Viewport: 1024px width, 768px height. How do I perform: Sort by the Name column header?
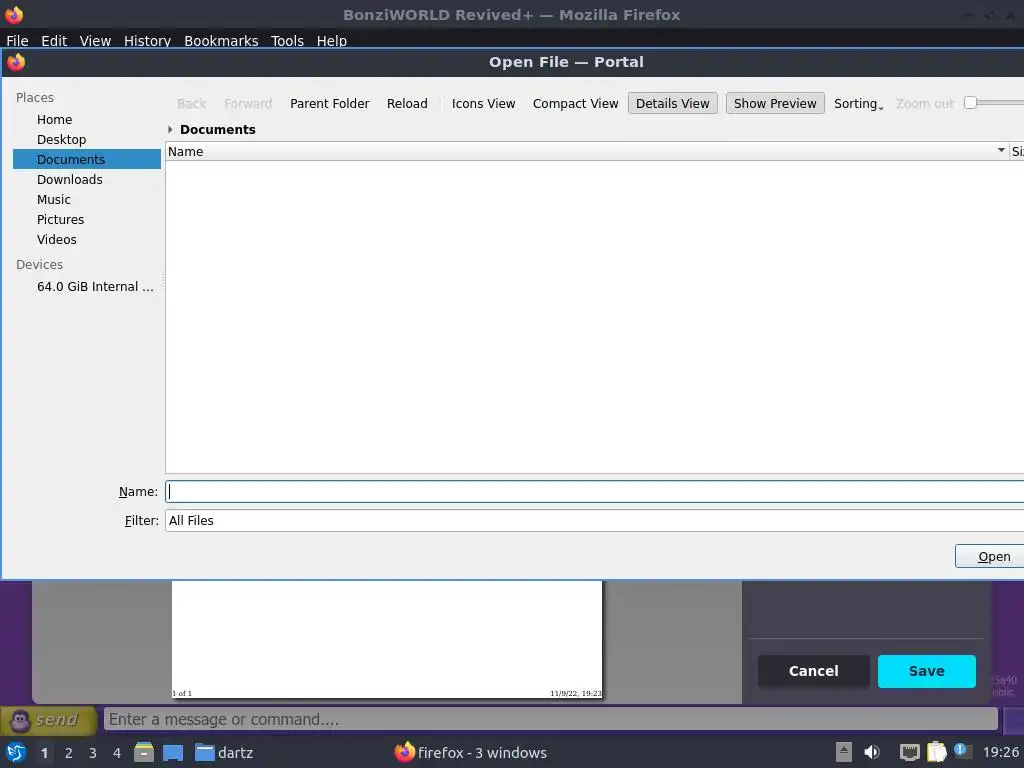[586, 152]
